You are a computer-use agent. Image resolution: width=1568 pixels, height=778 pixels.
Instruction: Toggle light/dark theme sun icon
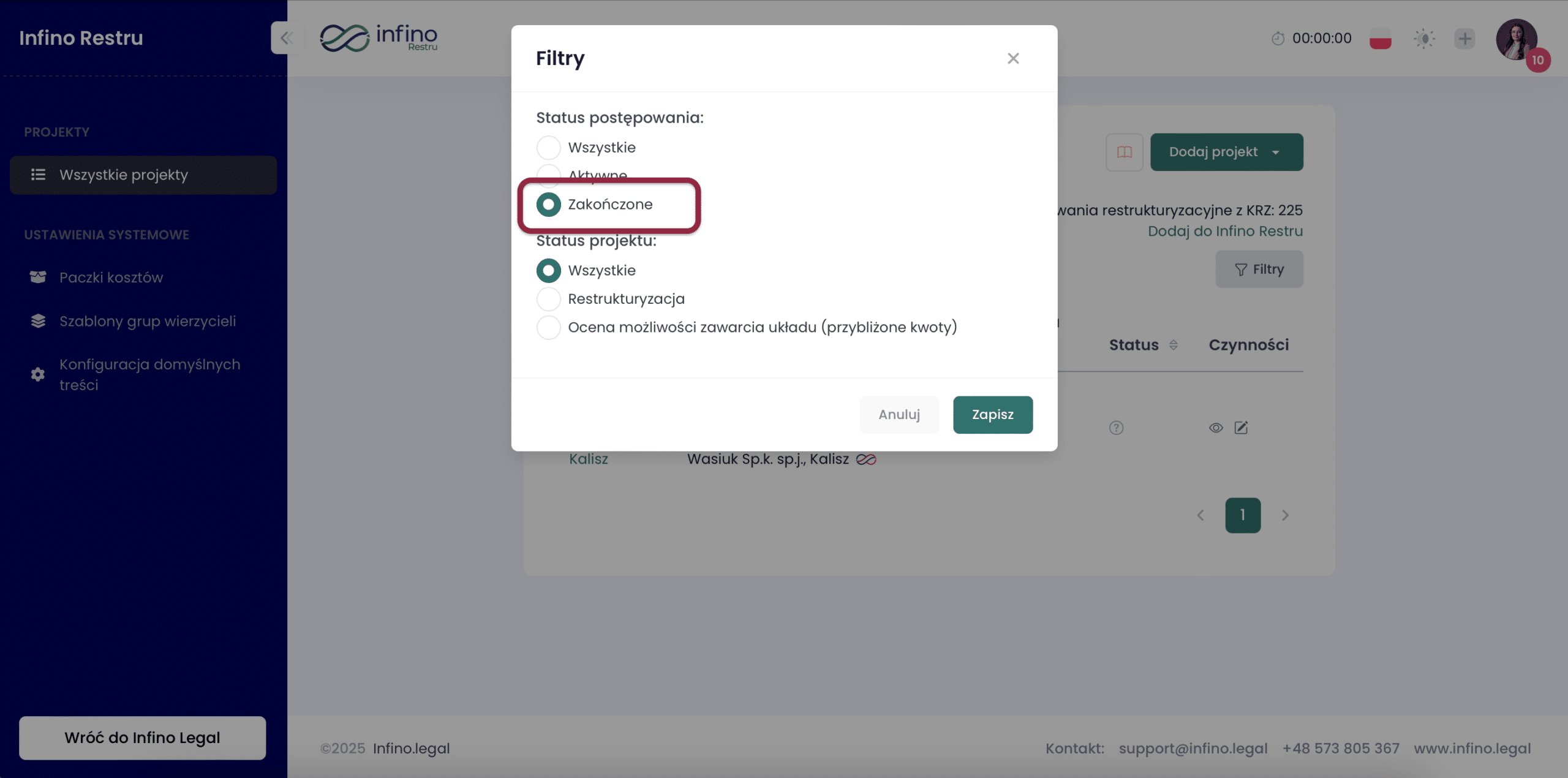click(1425, 39)
